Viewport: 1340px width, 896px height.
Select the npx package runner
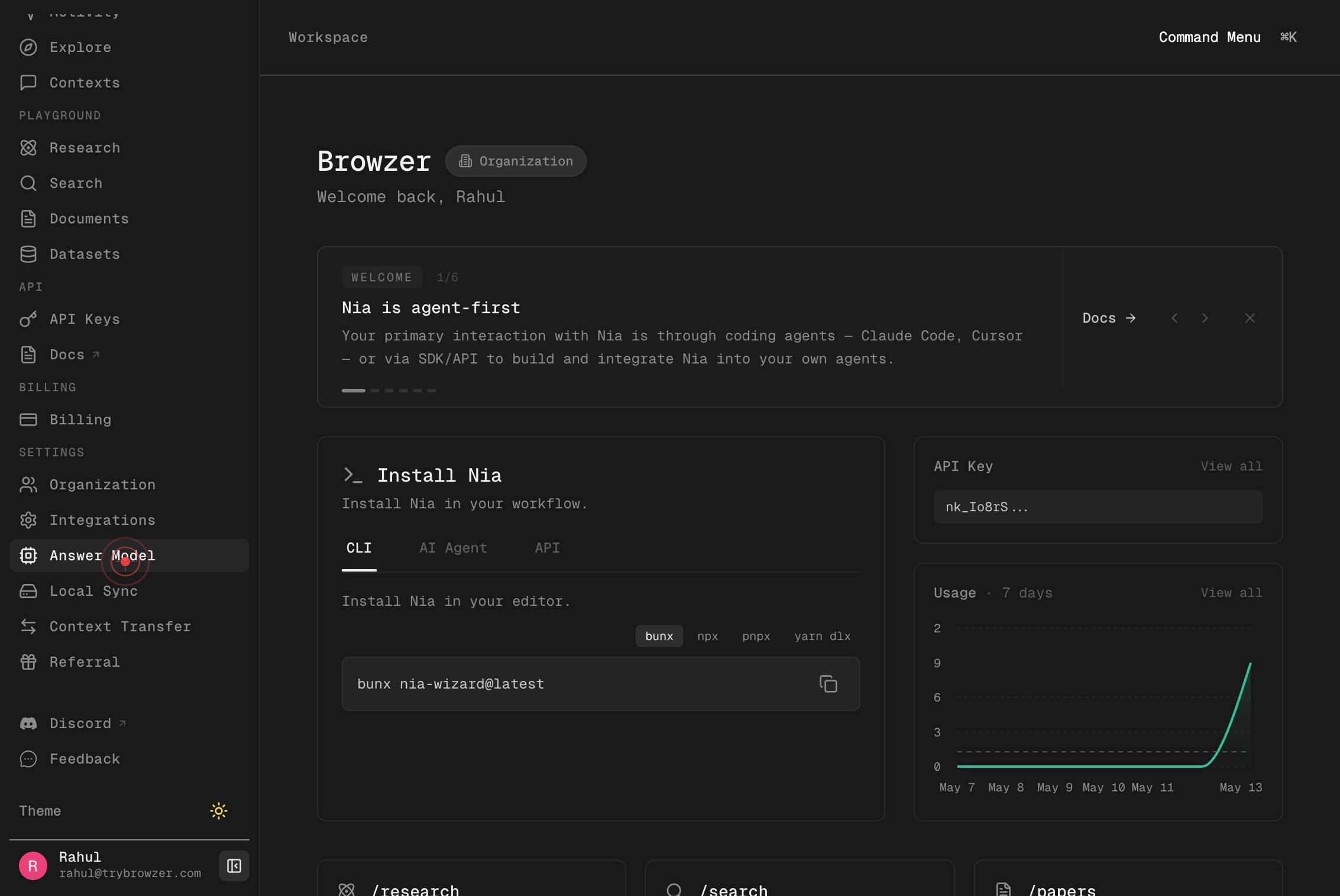tap(708, 636)
